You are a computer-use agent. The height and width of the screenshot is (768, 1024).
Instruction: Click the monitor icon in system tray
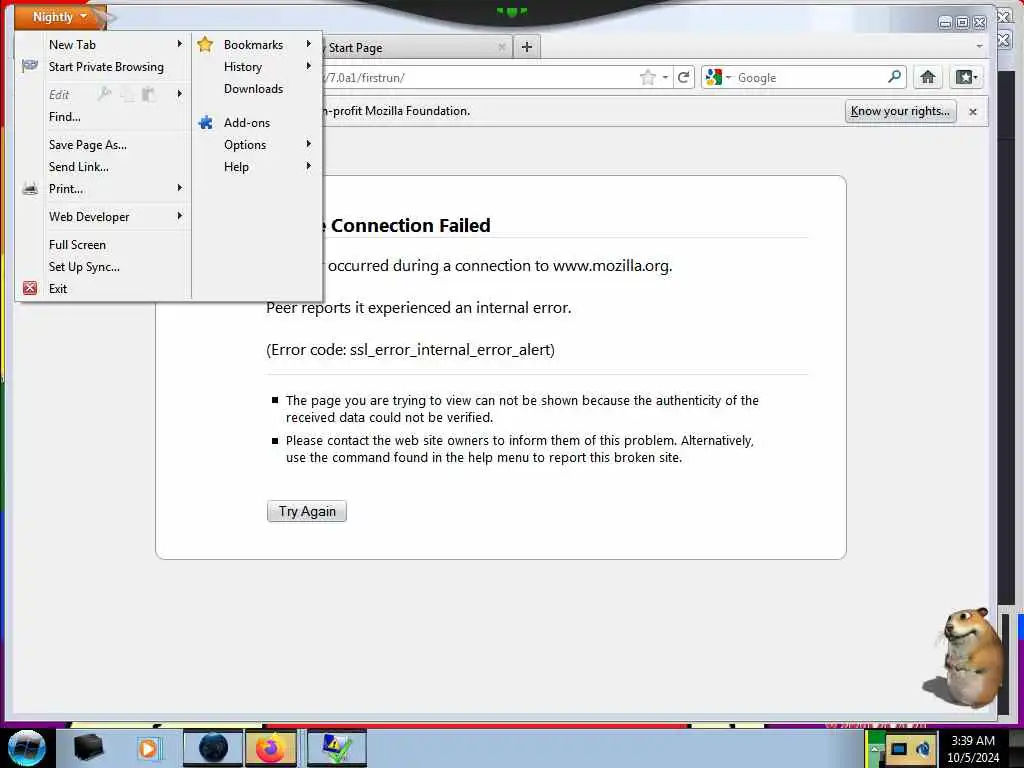(x=899, y=749)
